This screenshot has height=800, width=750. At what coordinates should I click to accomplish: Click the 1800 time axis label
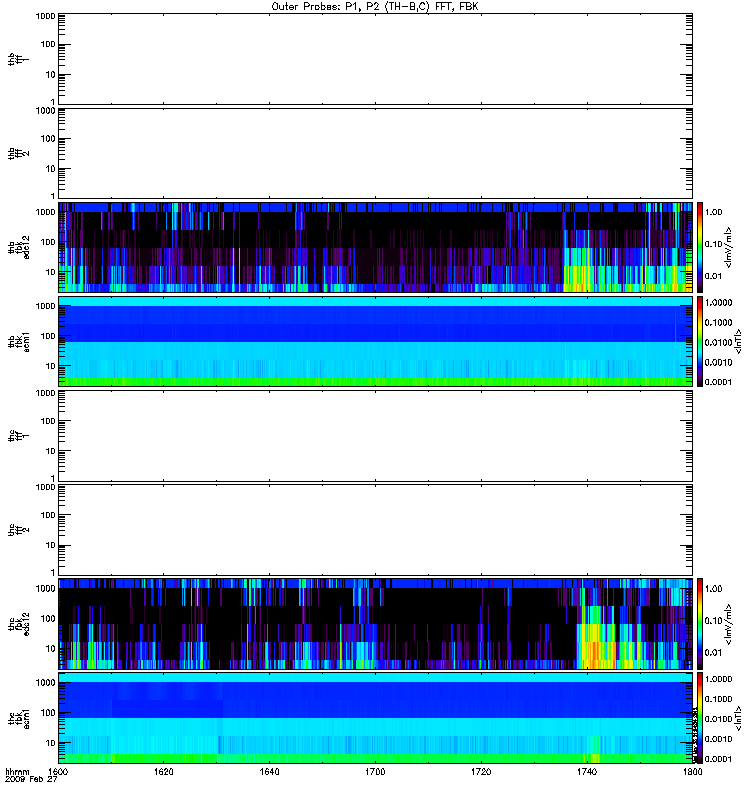click(692, 771)
